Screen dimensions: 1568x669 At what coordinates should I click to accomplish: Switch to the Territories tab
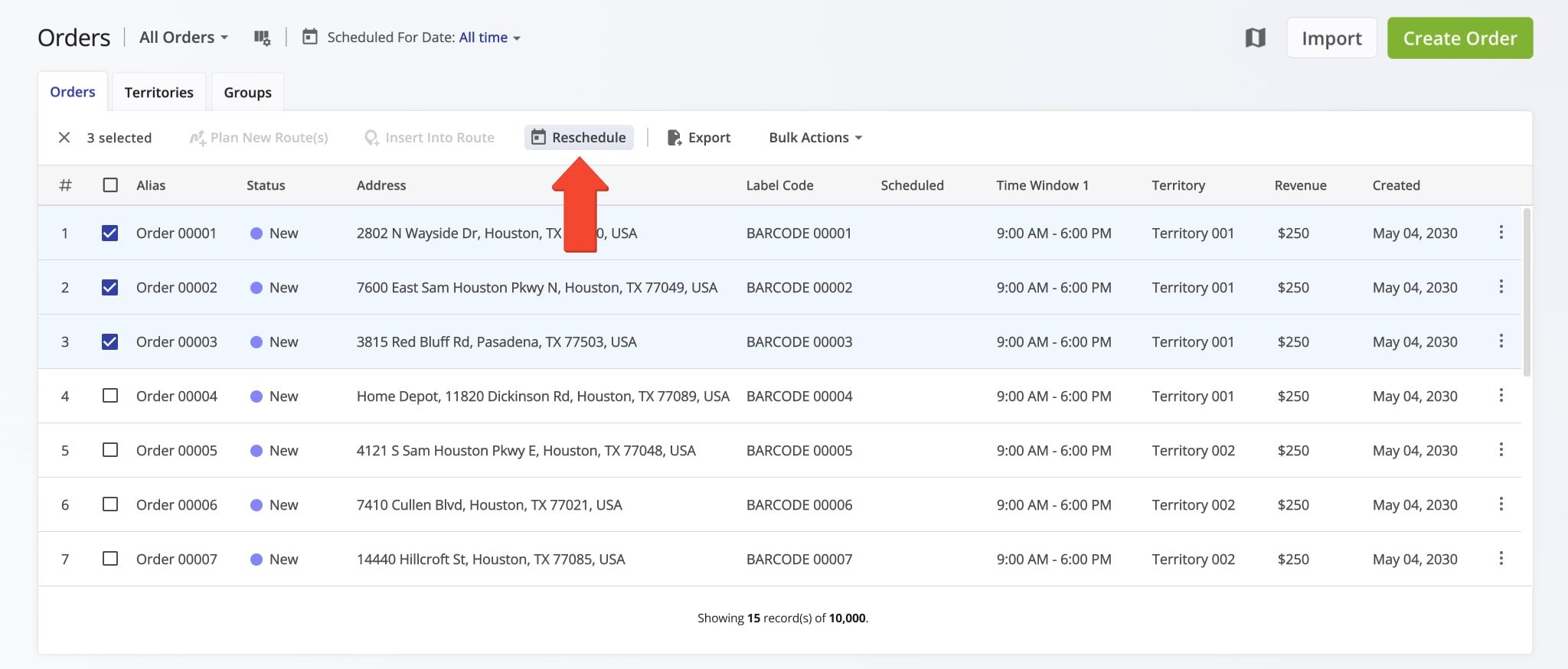click(x=158, y=93)
